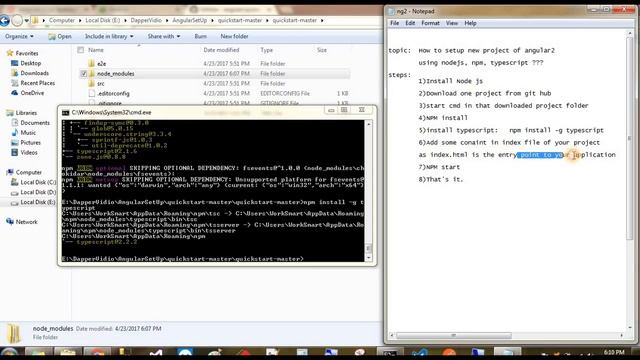Select the e2e folder
Image resolution: width=640 pixels, height=360 pixels.
coord(102,64)
